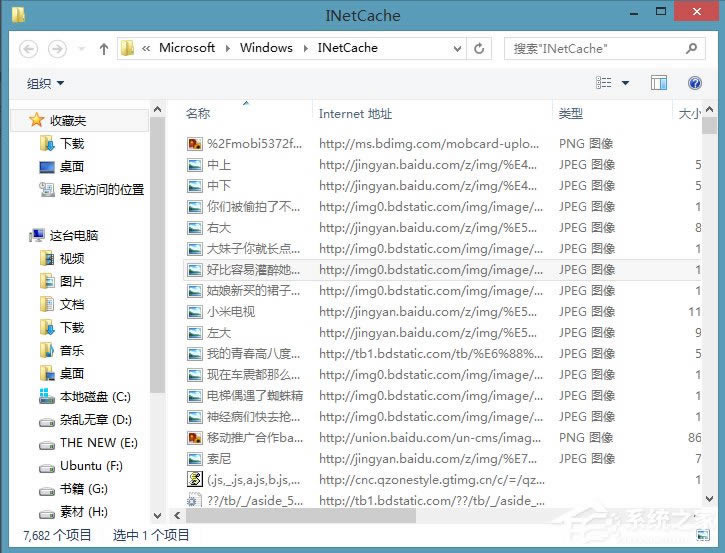Open 杂乱无章 (D:) drive
This screenshot has width=725, height=553.
click(95, 420)
